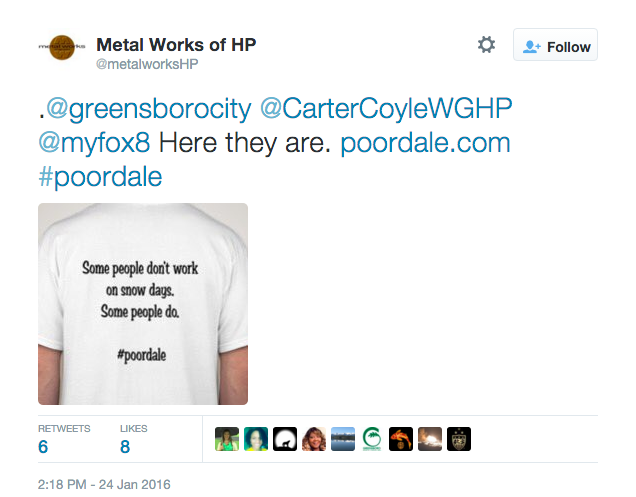The height and width of the screenshot is (497, 636).
Task: Open the green palm logo avatar
Action: [372, 439]
